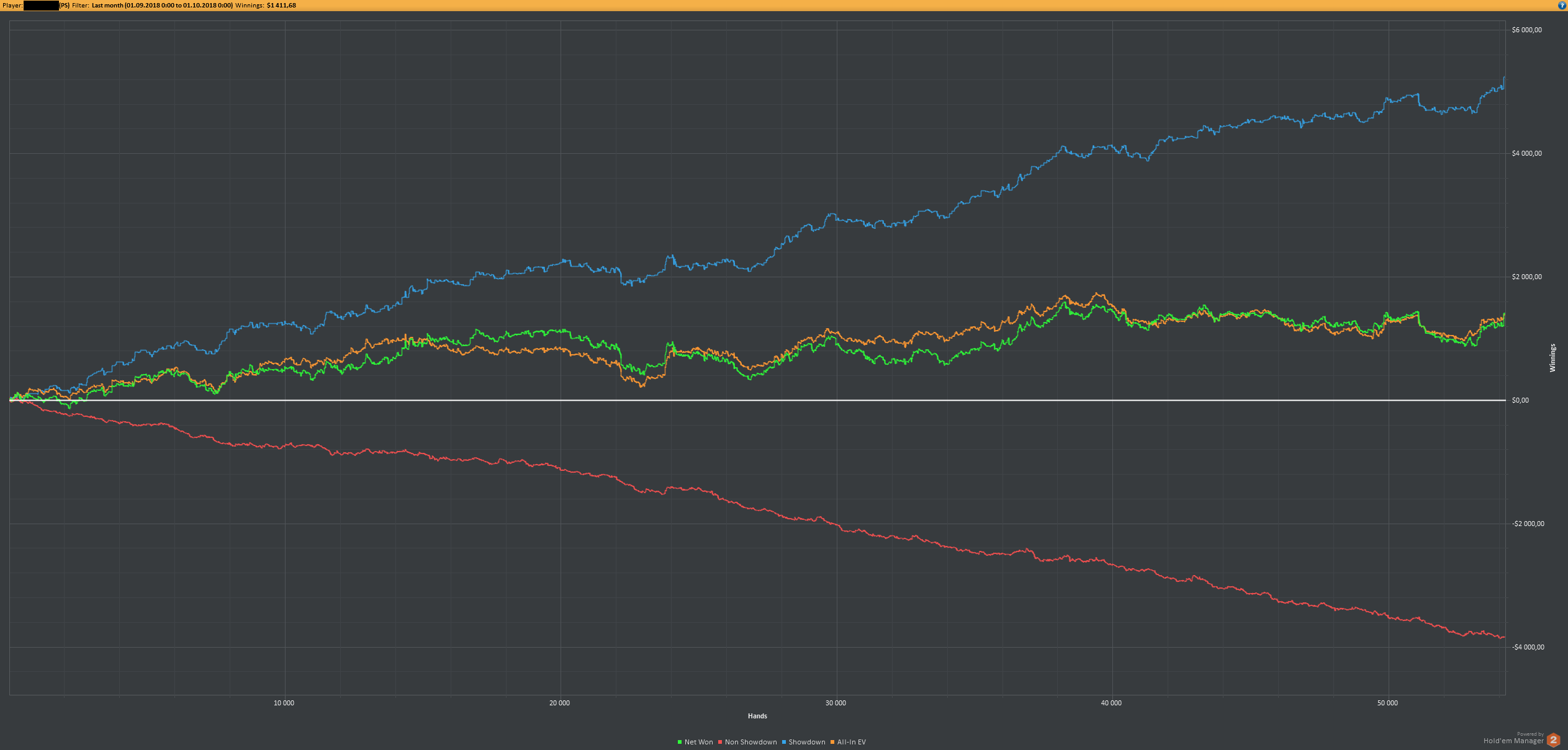Click the green Net Won legend swatch

pos(680,742)
